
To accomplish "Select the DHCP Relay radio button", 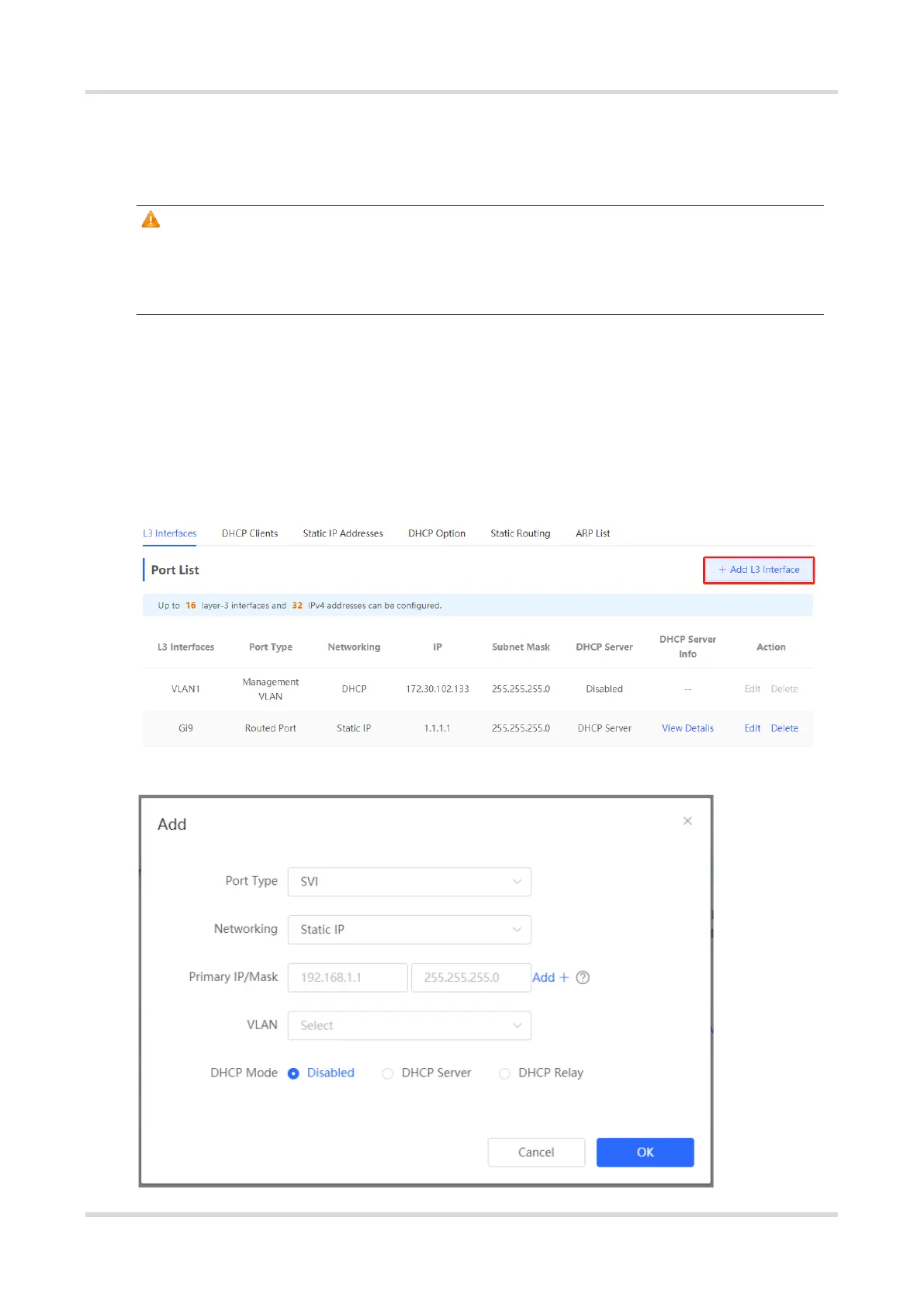I will [x=504, y=1073].
